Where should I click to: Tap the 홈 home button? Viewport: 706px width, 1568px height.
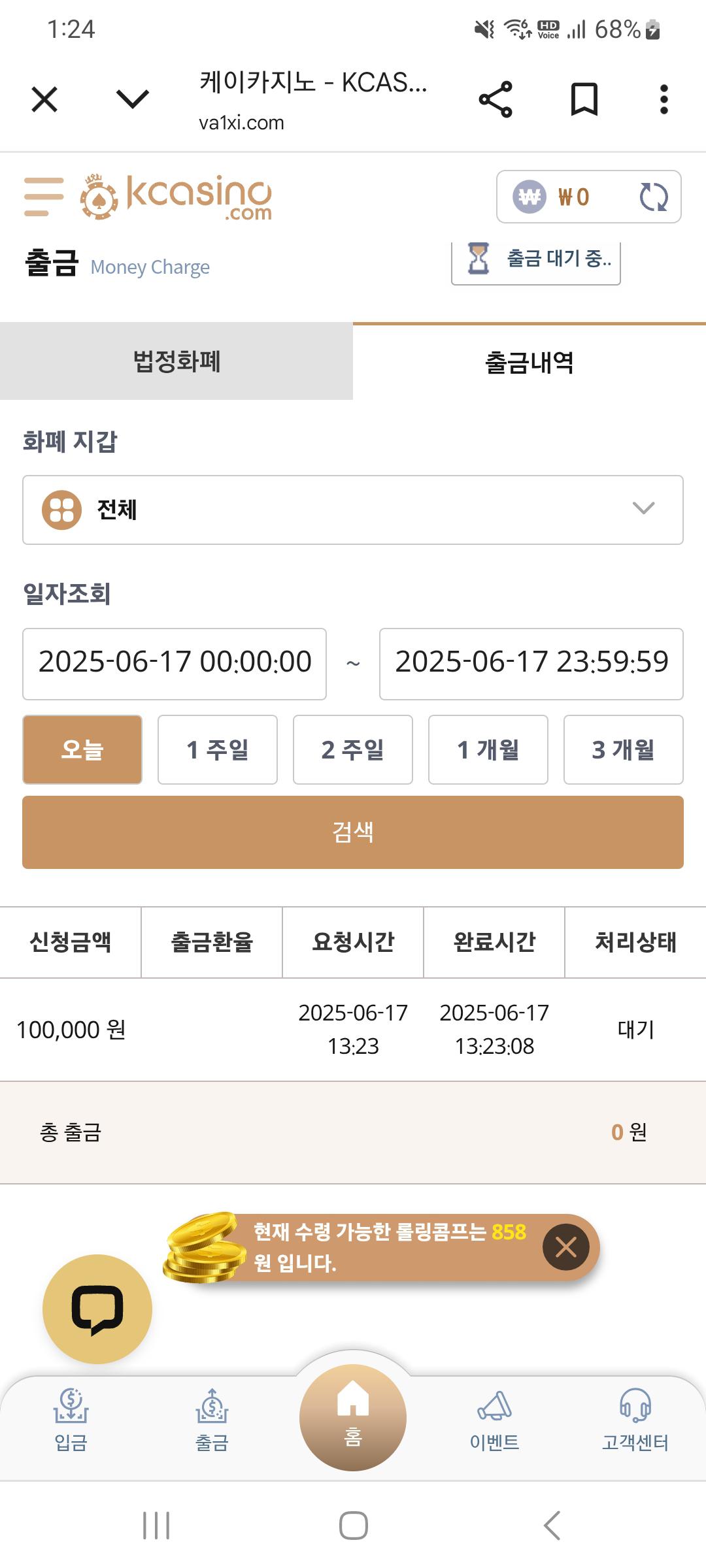353,1417
